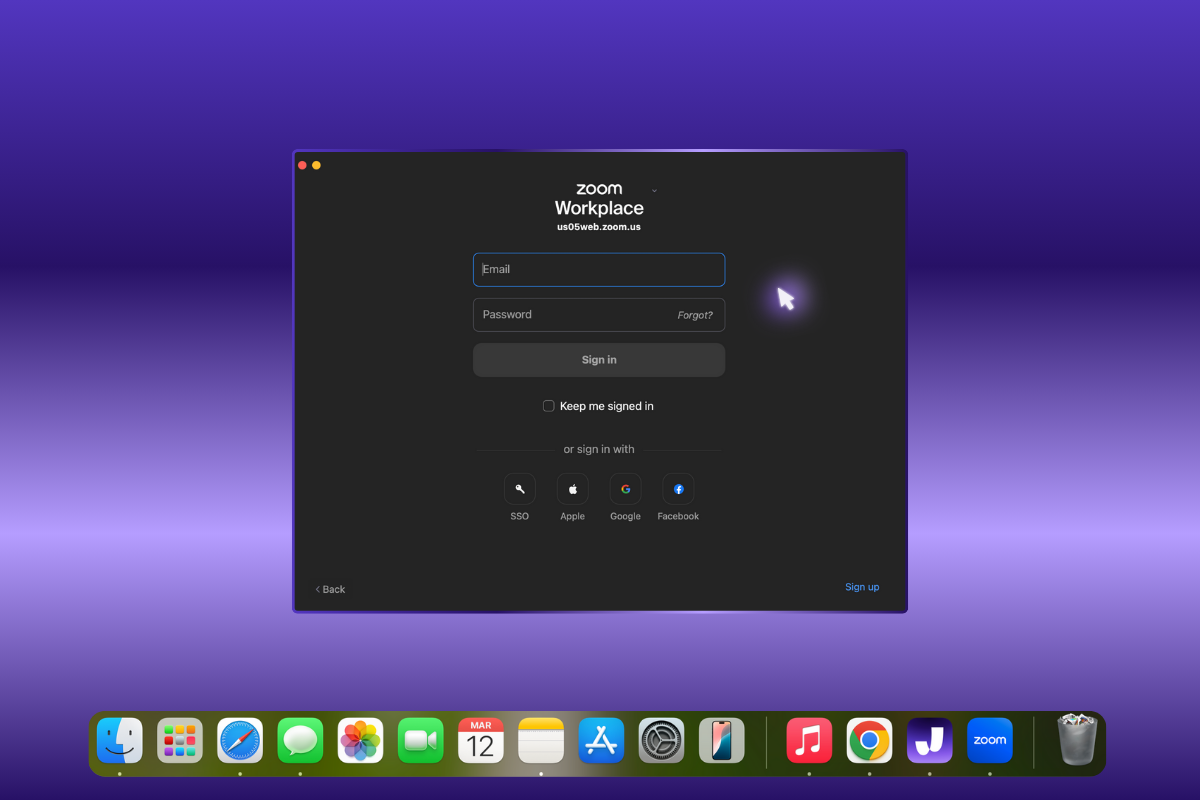Open Finder from the dock
The height and width of the screenshot is (800, 1200).
point(120,741)
